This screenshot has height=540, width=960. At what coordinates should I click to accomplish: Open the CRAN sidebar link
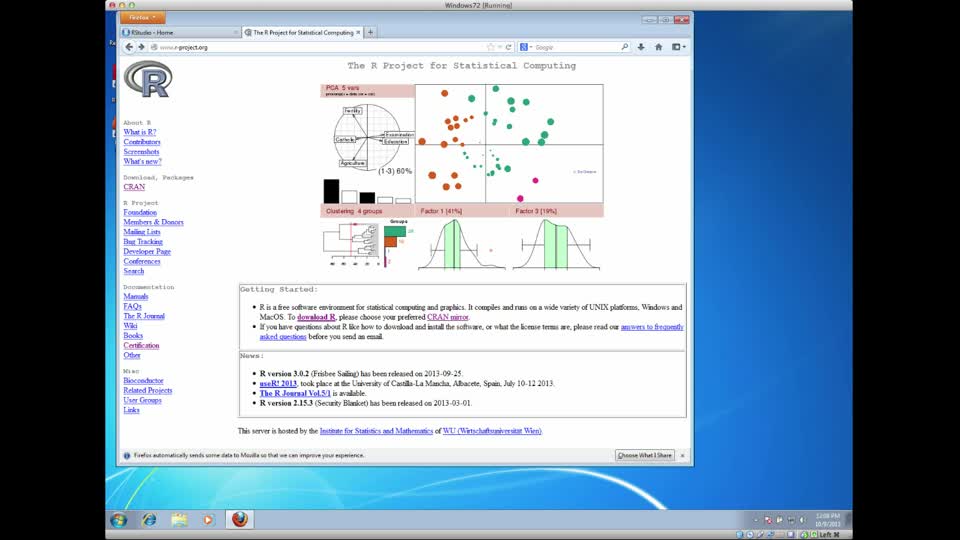pyautogui.click(x=134, y=187)
